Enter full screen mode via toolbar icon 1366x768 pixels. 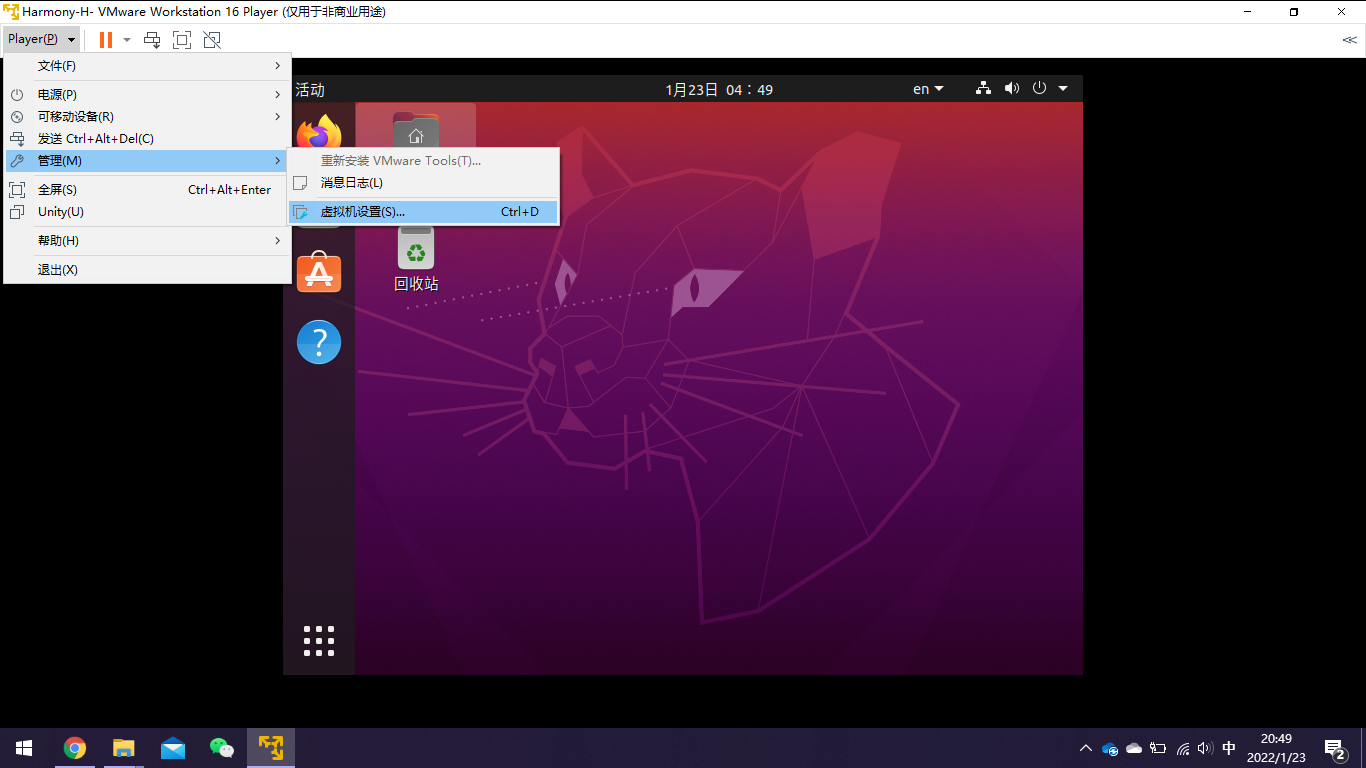pos(182,40)
